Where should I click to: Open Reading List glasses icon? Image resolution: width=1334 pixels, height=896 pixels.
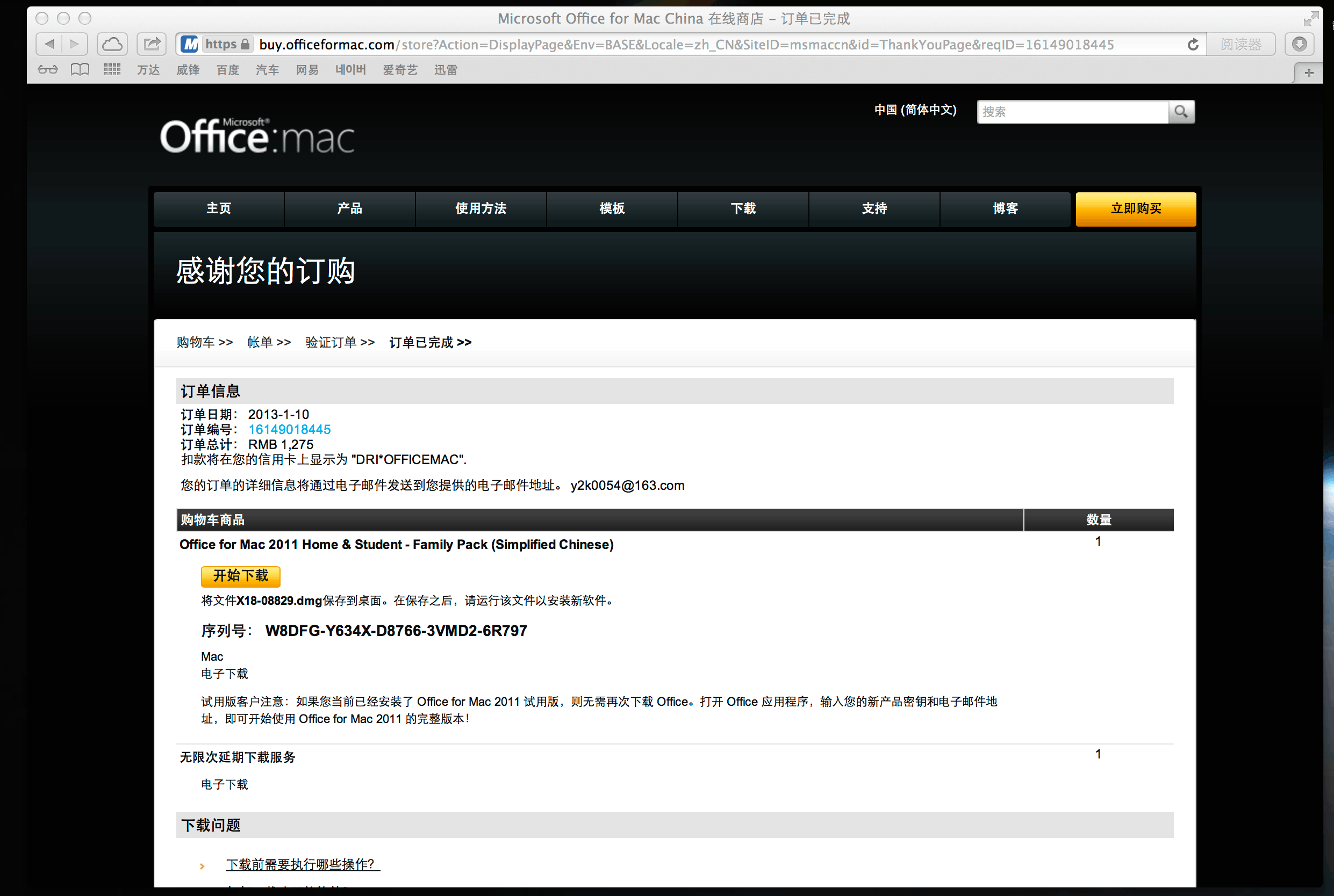47,70
